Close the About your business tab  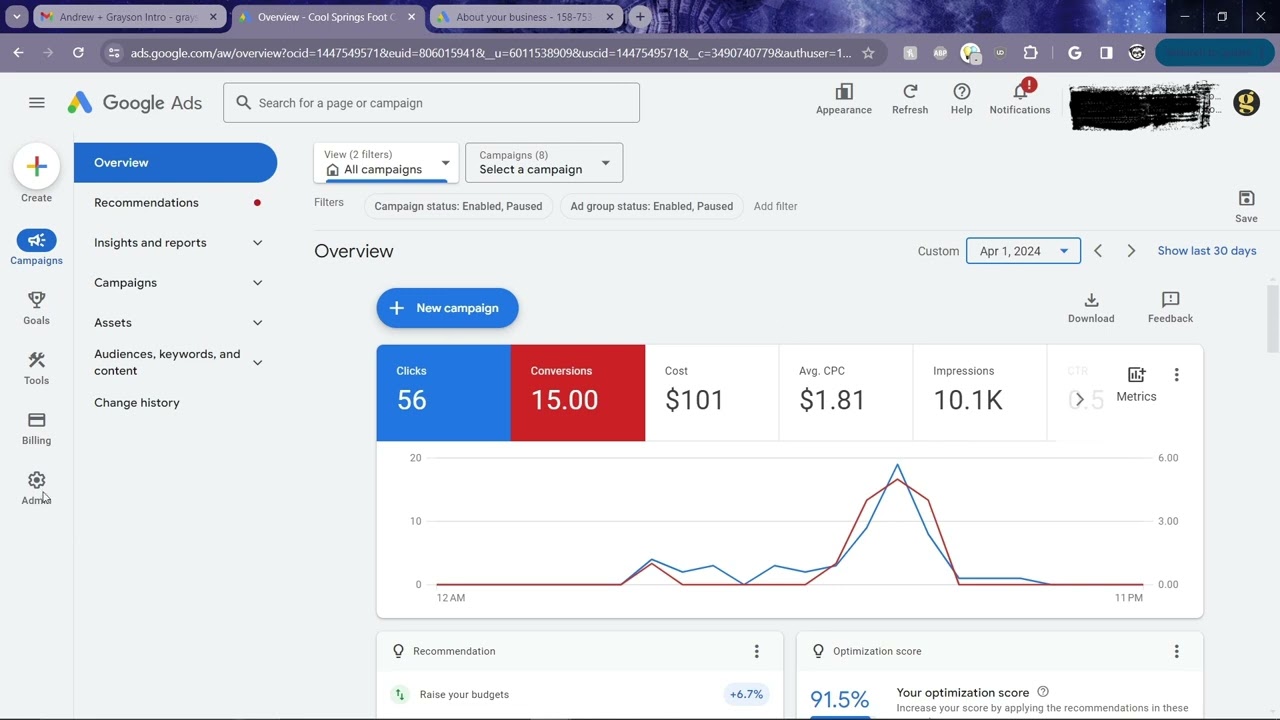(x=610, y=17)
